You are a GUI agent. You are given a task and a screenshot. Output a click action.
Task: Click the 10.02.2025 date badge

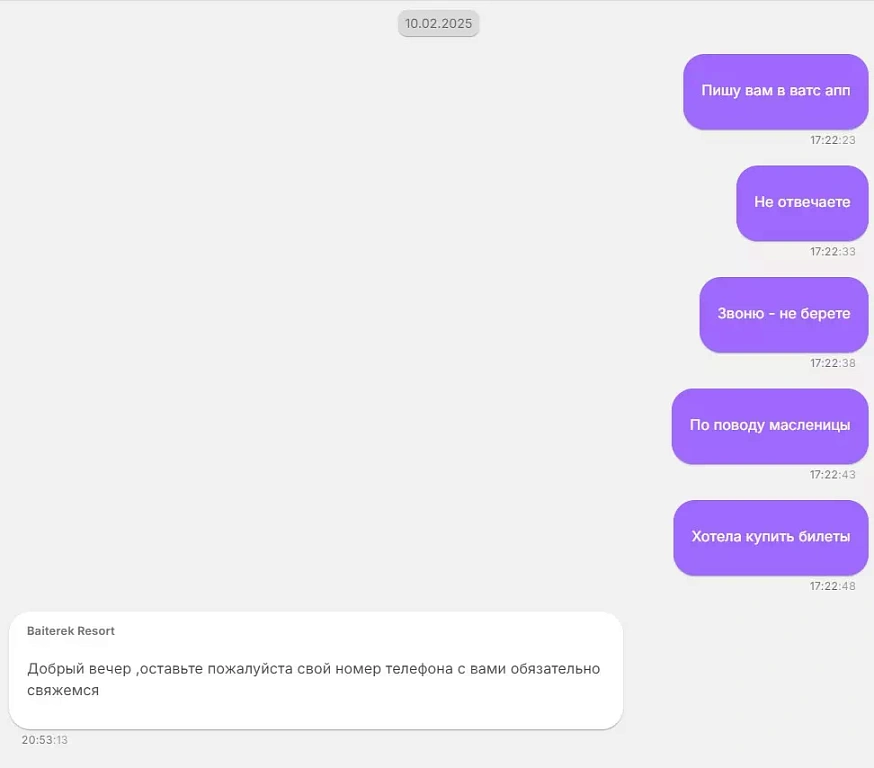coord(438,24)
